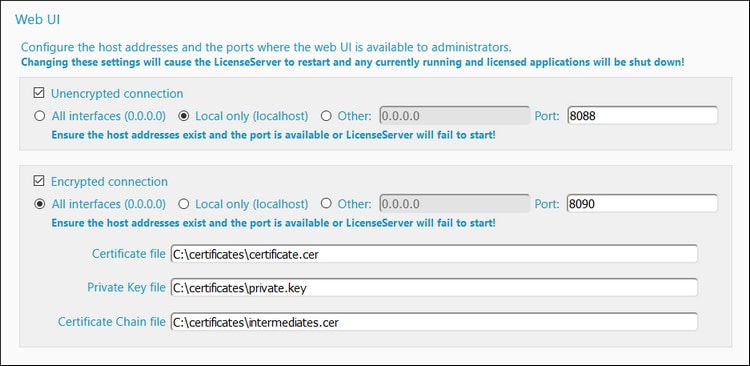Focus the Certificate Chain file path field

(434, 322)
